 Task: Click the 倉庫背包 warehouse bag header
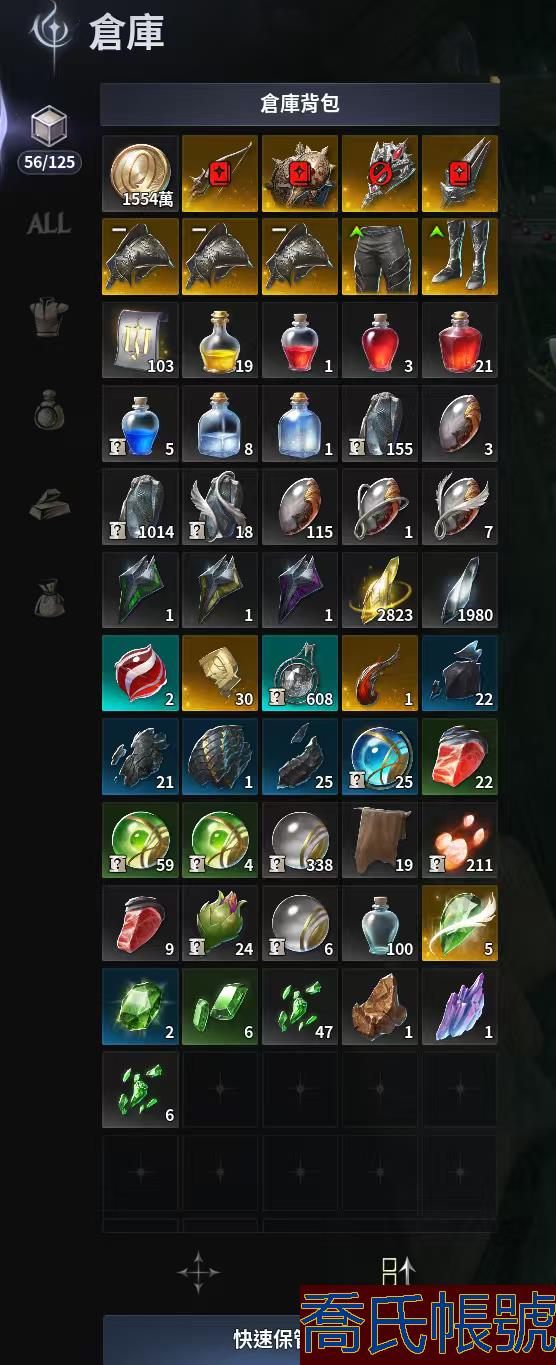tap(300, 104)
